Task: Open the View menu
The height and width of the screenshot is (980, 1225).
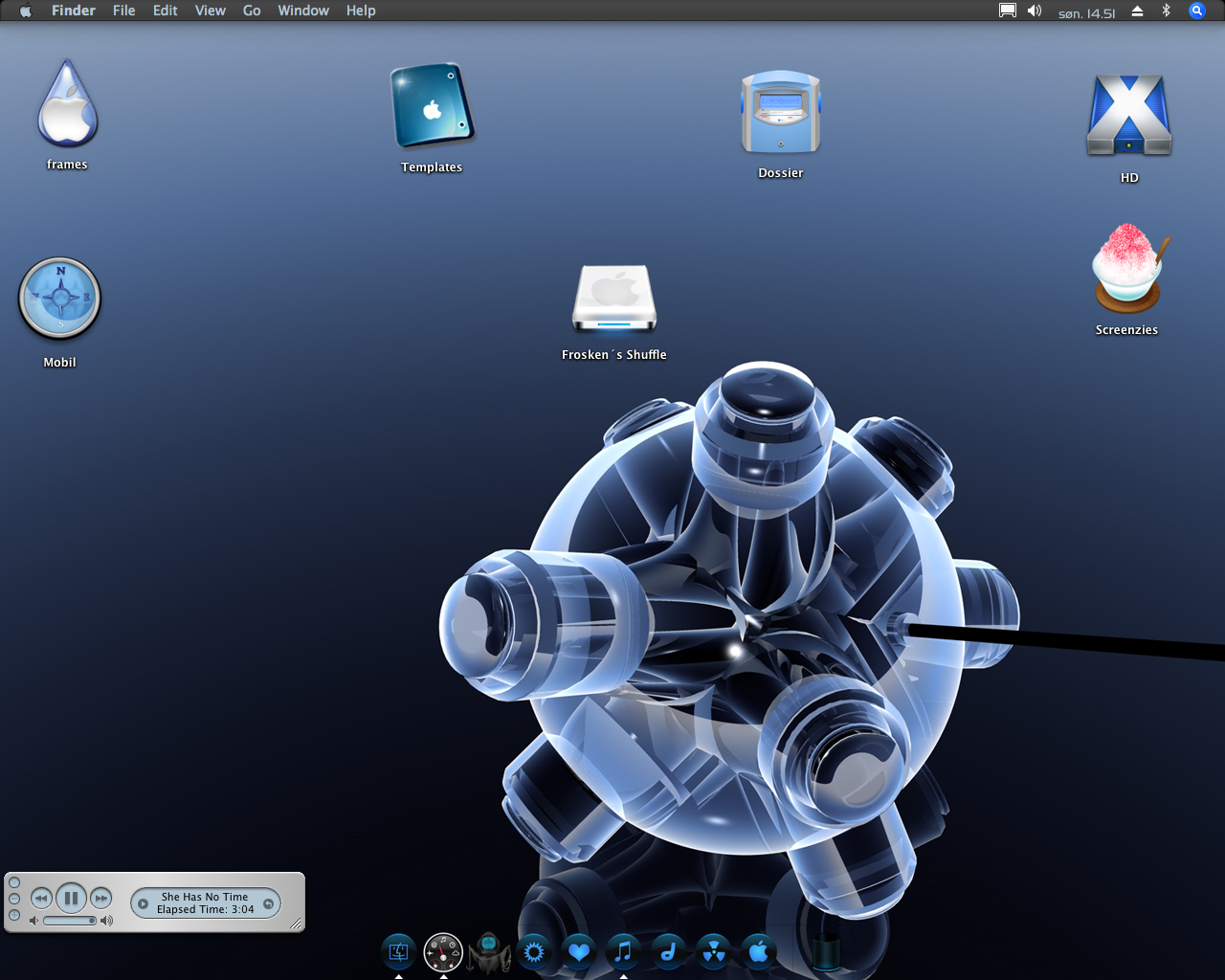Action: click(211, 11)
